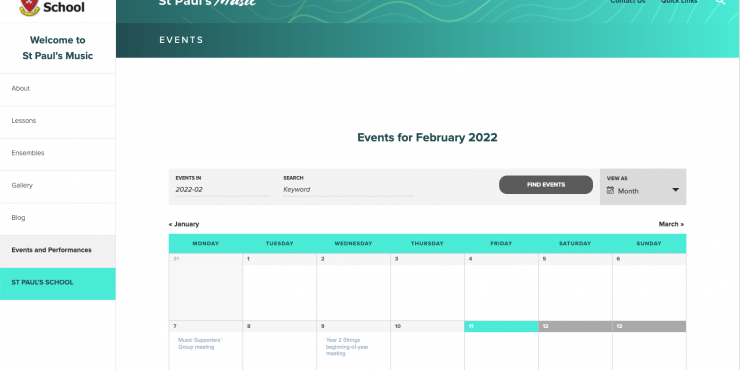Viewport: 740px width, 370px height.
Task: Expand the View As dropdown arrow
Action: [675, 190]
